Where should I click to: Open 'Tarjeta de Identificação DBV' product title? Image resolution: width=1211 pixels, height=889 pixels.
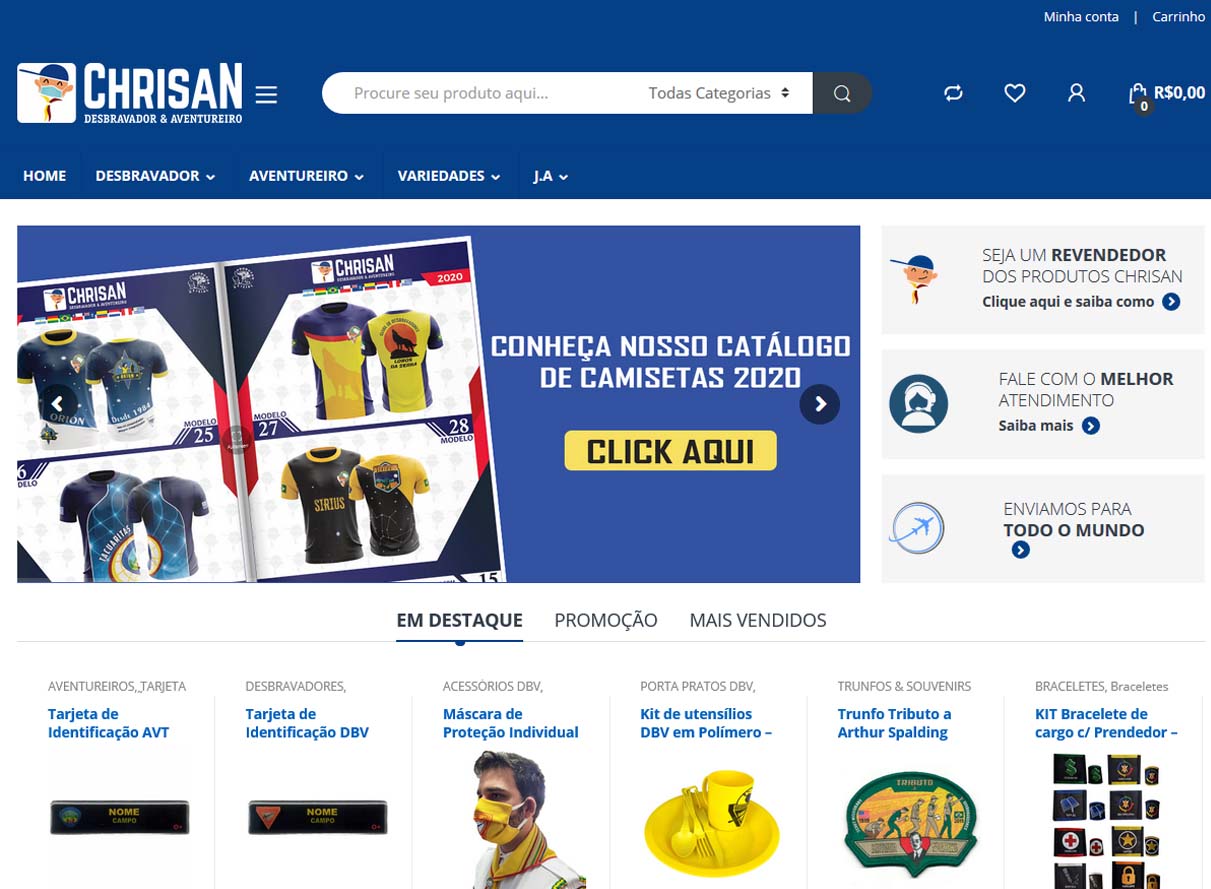coord(307,723)
